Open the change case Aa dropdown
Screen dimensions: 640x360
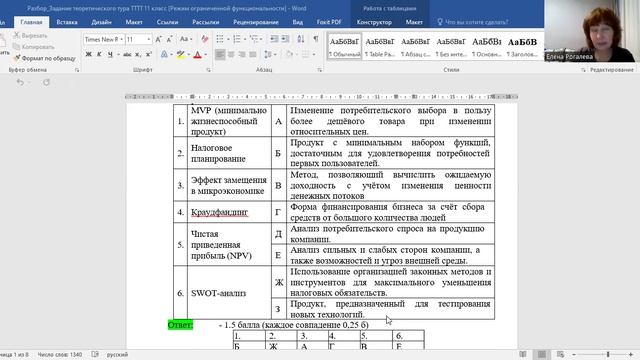point(185,39)
